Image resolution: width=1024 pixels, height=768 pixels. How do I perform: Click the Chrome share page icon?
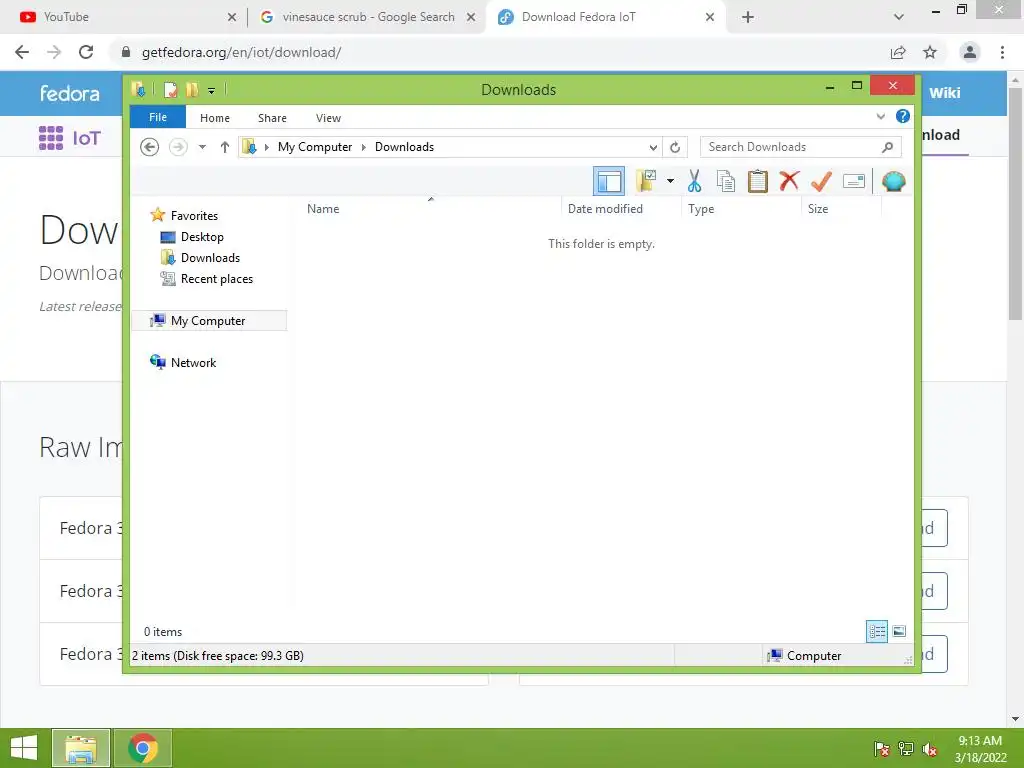pos(898,52)
